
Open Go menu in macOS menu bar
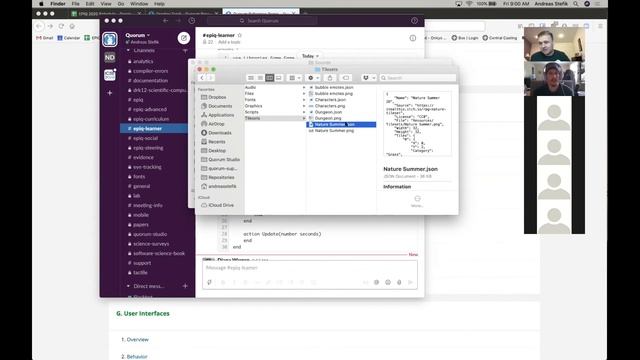[x=121, y=4]
